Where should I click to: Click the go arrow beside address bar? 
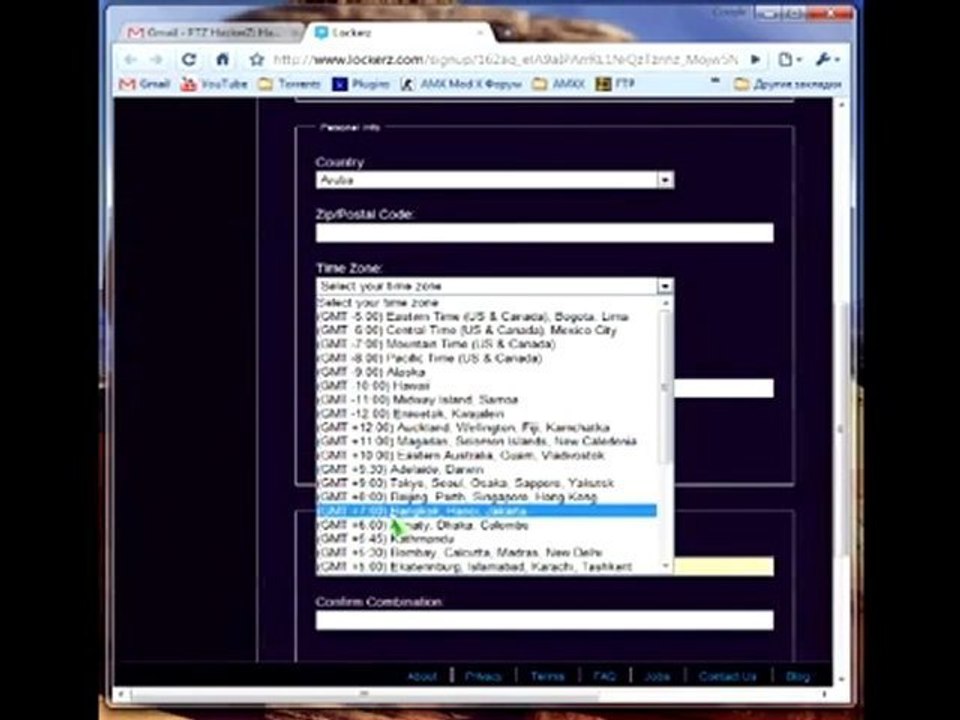pos(756,59)
